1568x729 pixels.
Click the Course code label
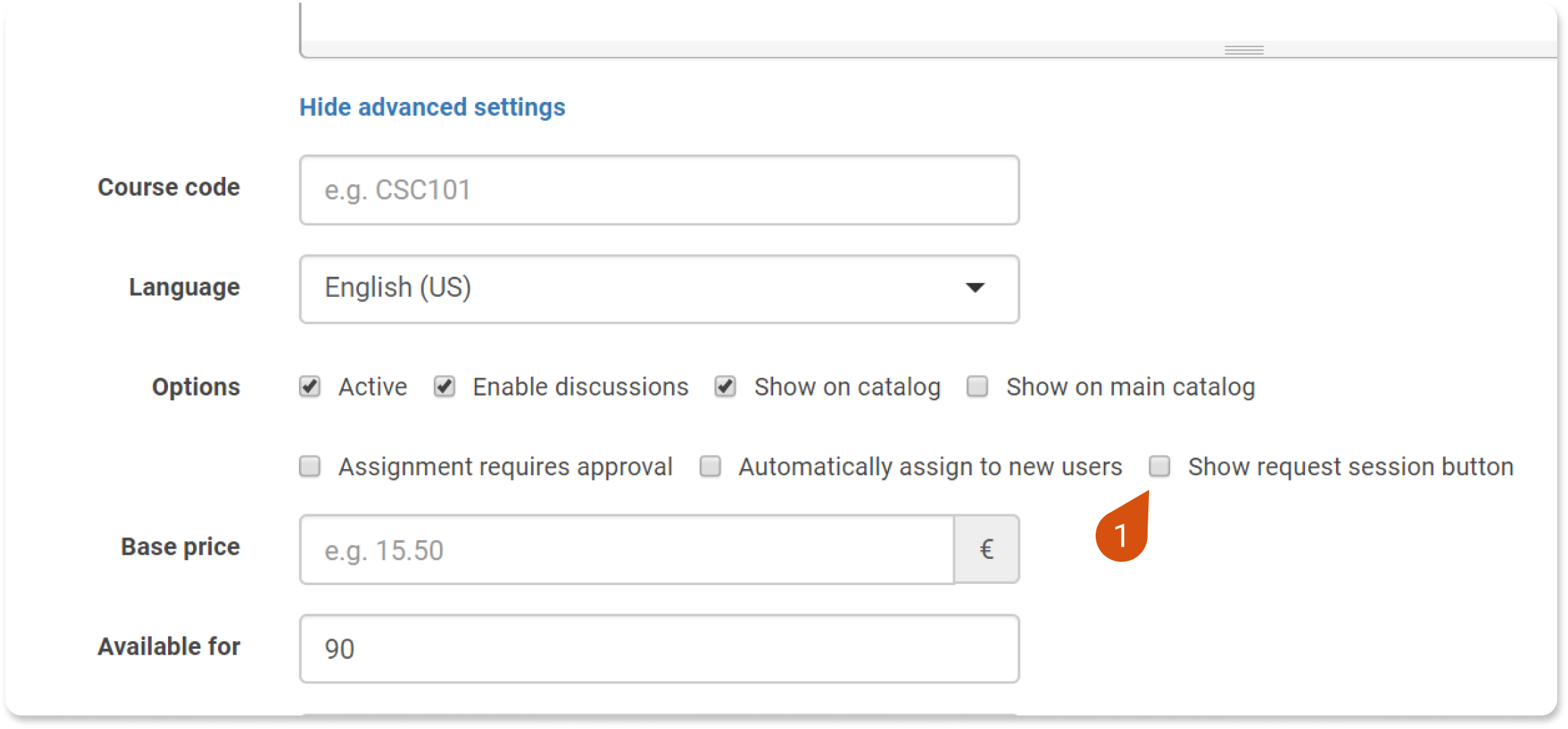click(169, 187)
